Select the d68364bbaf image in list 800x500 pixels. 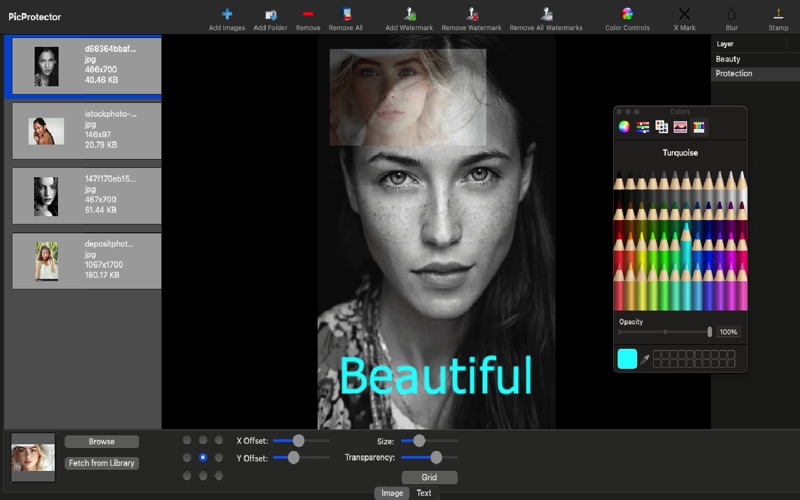point(87,66)
